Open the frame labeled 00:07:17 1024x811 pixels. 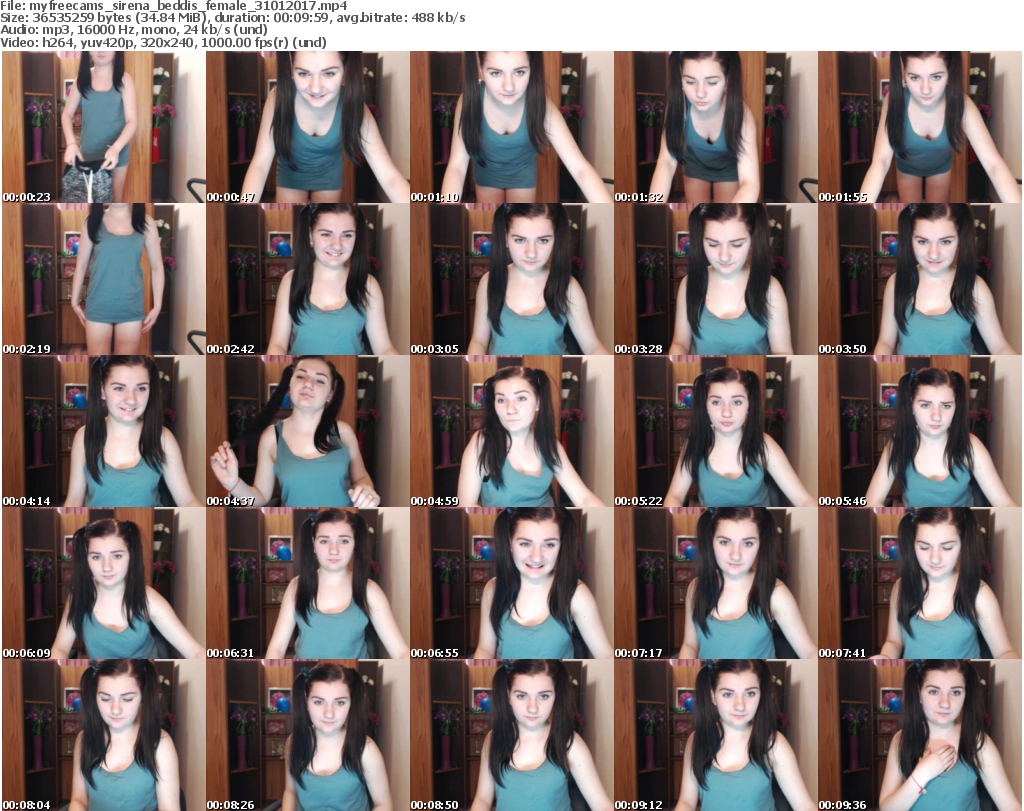coord(715,583)
